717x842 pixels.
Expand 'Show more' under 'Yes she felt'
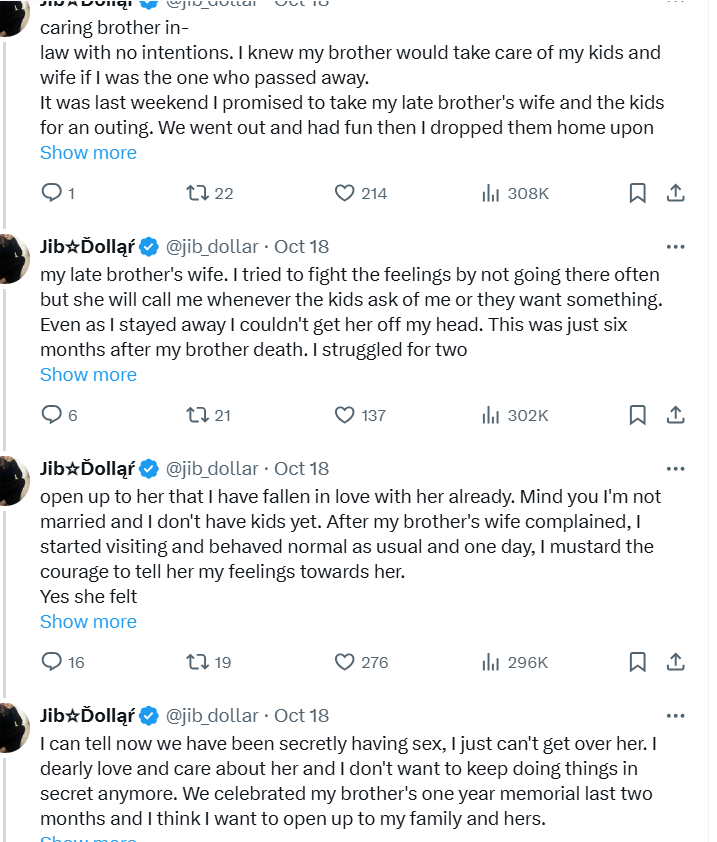pyautogui.click(x=88, y=622)
